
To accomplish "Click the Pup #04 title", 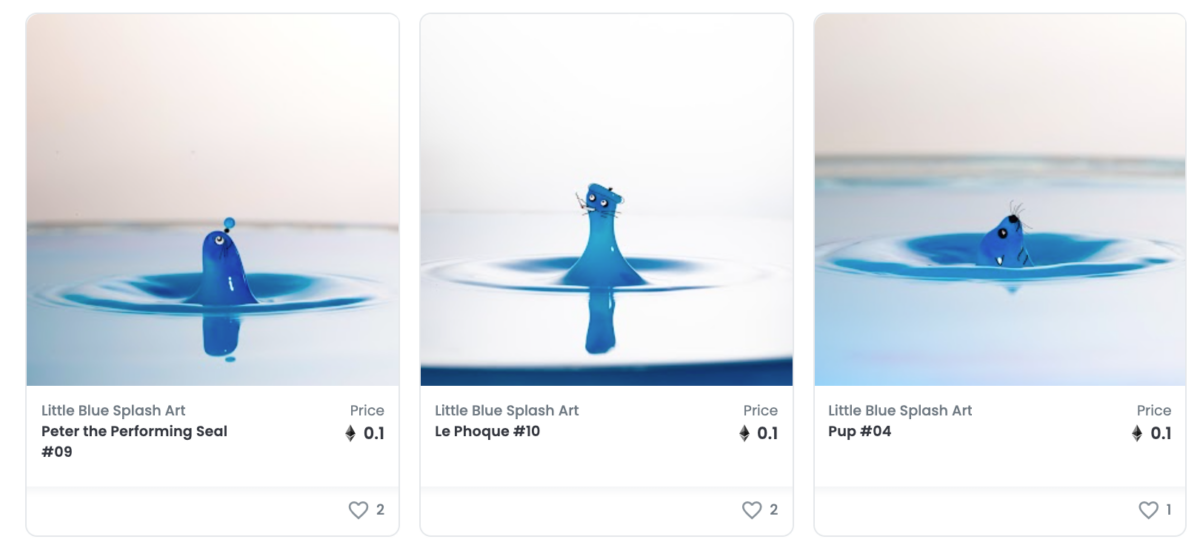I will tap(859, 432).
